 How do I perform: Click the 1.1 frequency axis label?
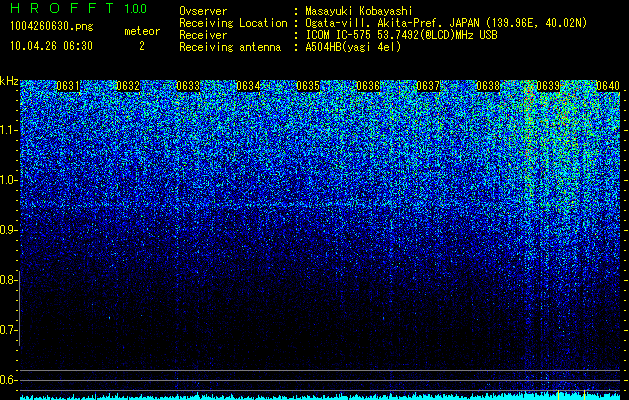(8, 130)
